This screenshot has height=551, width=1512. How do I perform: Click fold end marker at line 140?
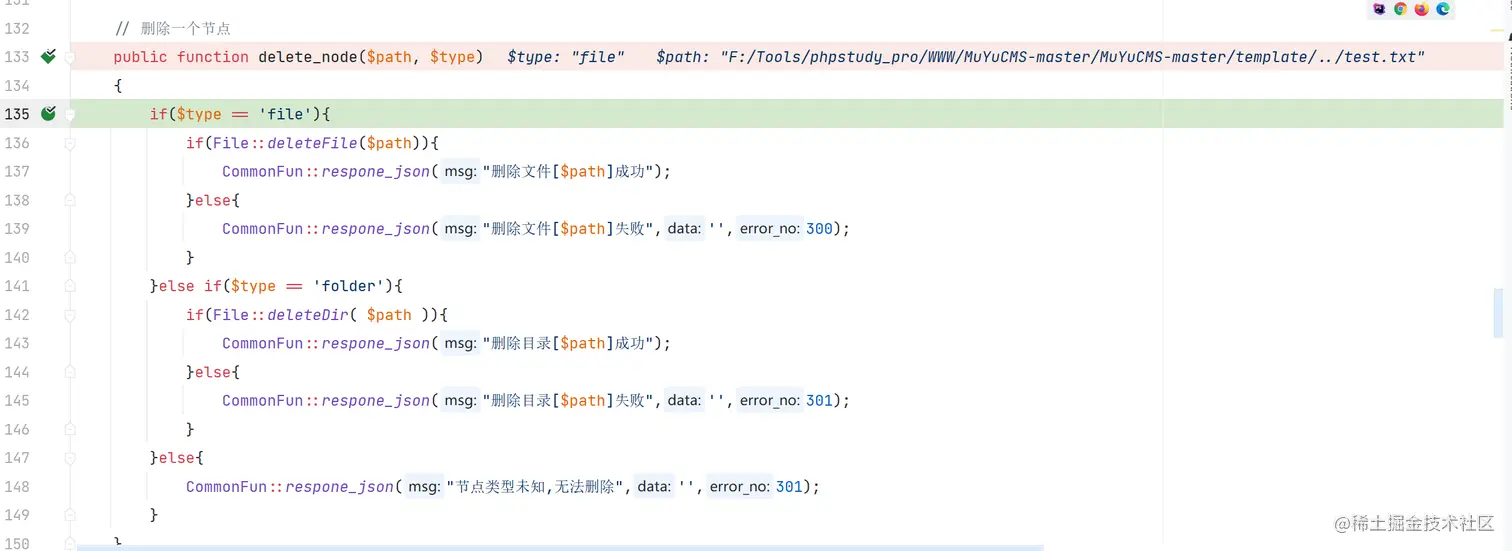click(70, 258)
